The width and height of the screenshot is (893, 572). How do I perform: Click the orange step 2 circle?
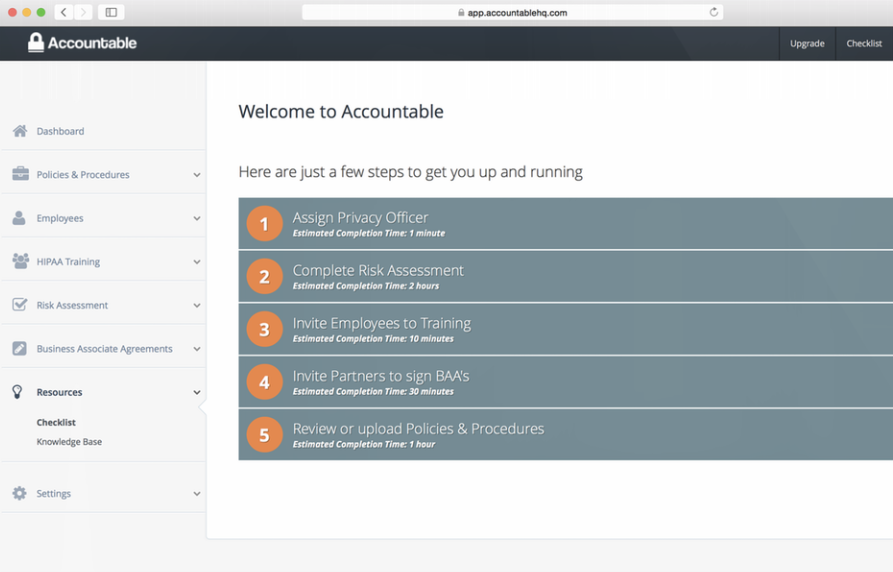click(264, 276)
